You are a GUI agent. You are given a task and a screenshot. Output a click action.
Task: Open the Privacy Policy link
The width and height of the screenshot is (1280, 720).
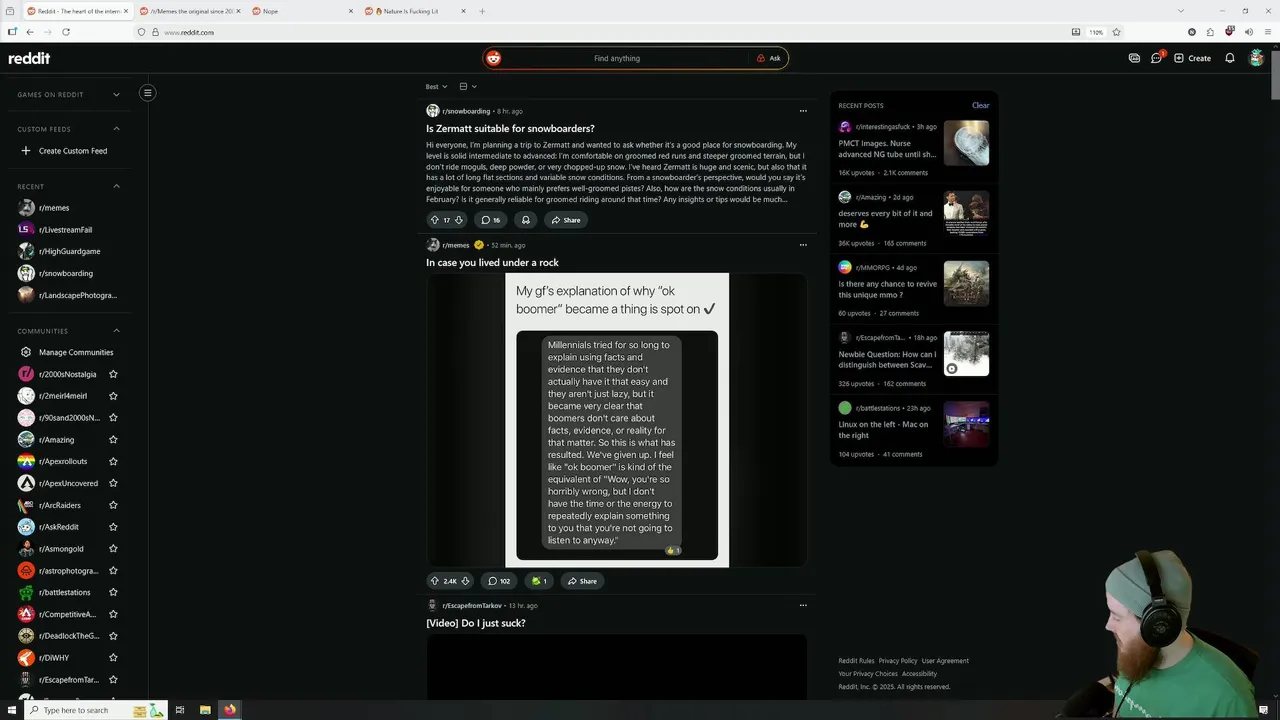898,661
